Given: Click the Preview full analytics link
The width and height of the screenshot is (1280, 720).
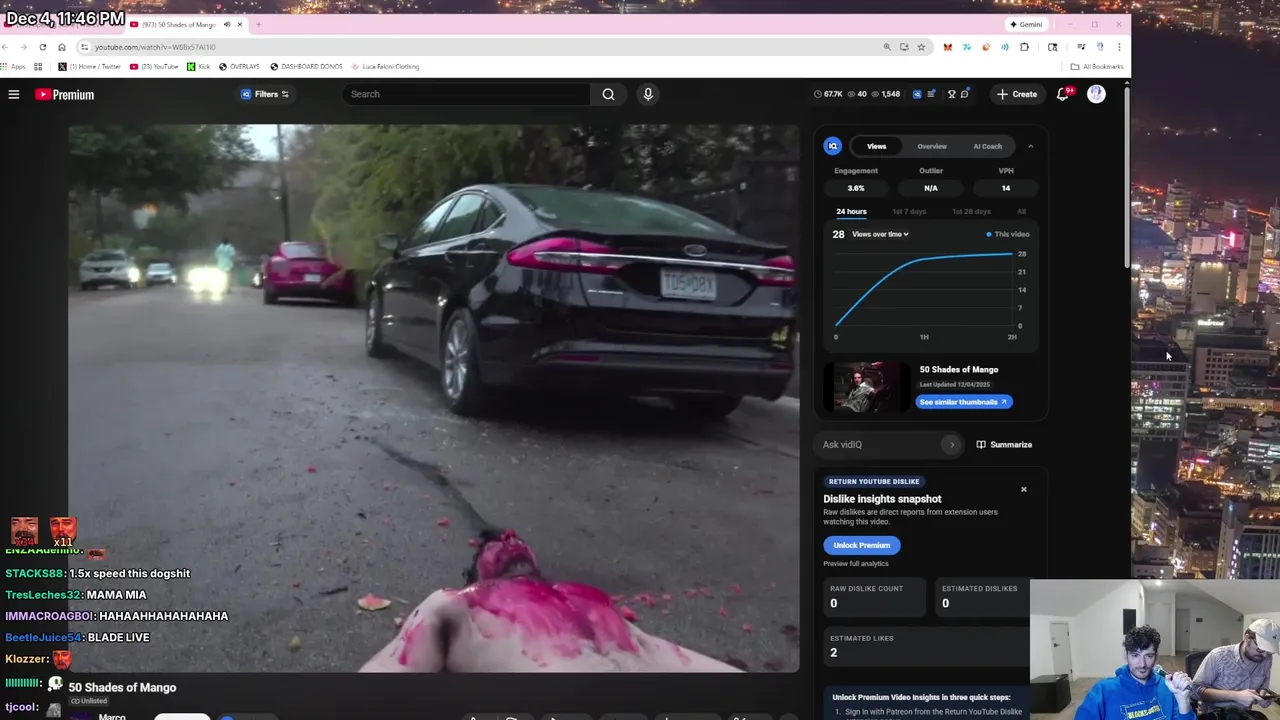Looking at the screenshot, I should coord(856,564).
